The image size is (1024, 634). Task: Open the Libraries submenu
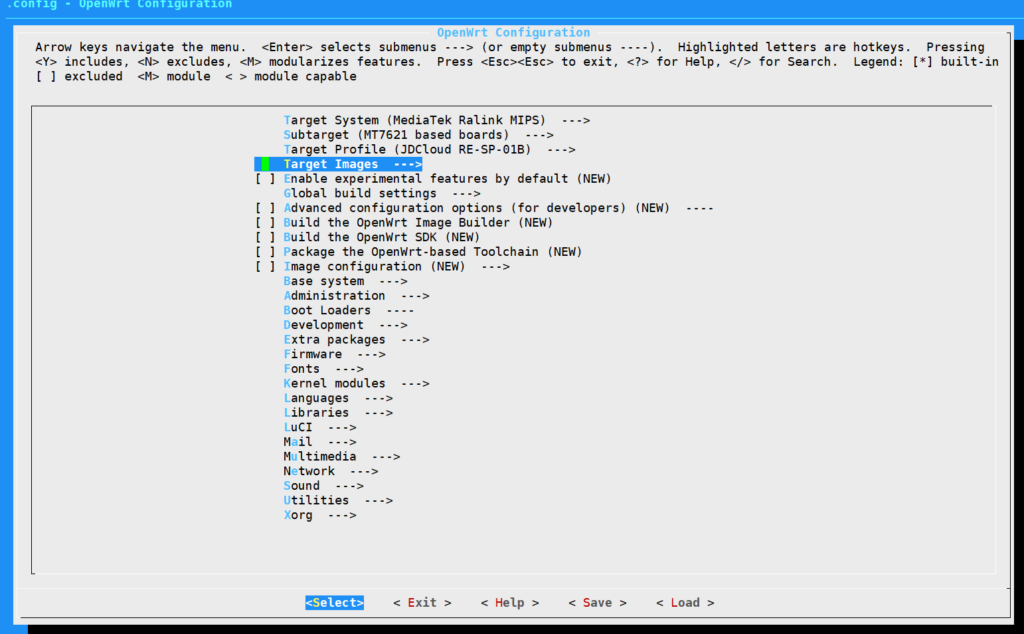[338, 413]
